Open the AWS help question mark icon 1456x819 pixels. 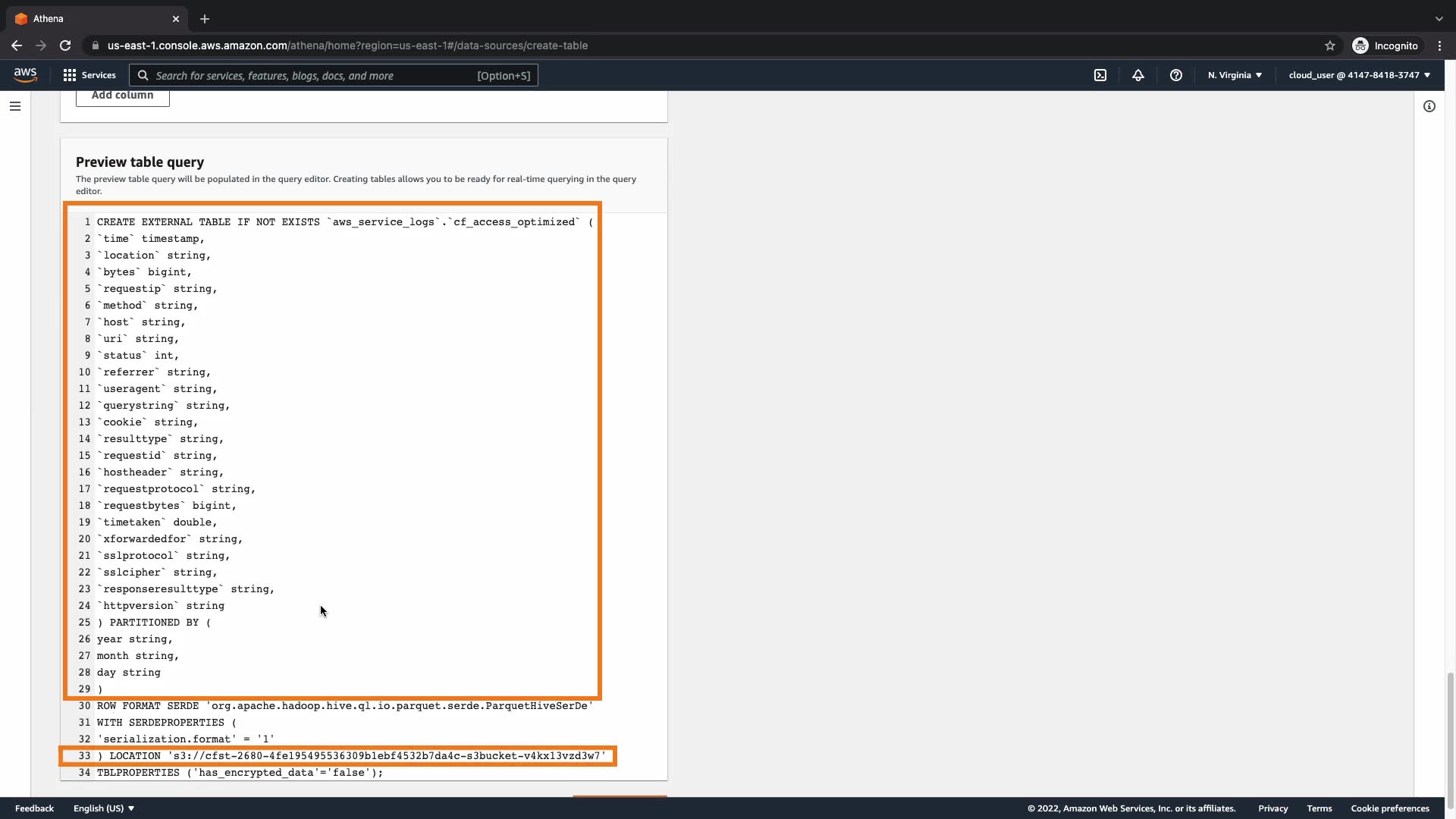(x=1176, y=75)
